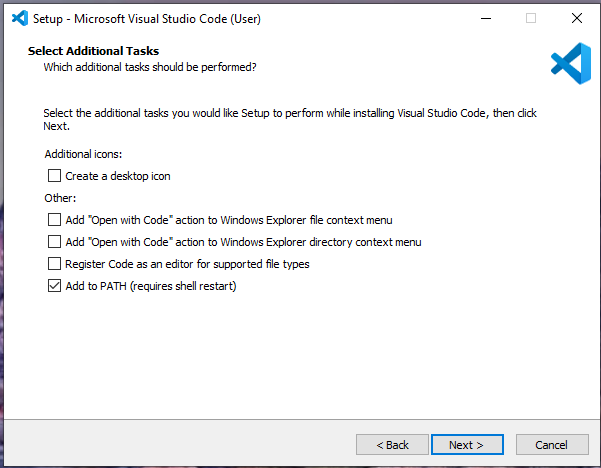Viewport: 601px width, 468px height.
Task: Go back with the Back button
Action: click(392, 445)
